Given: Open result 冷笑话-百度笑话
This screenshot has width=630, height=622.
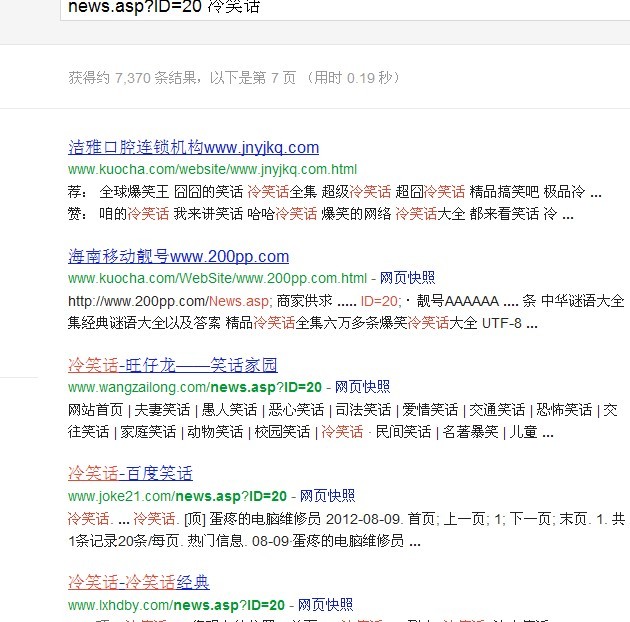Looking at the screenshot, I should (x=130, y=473).
